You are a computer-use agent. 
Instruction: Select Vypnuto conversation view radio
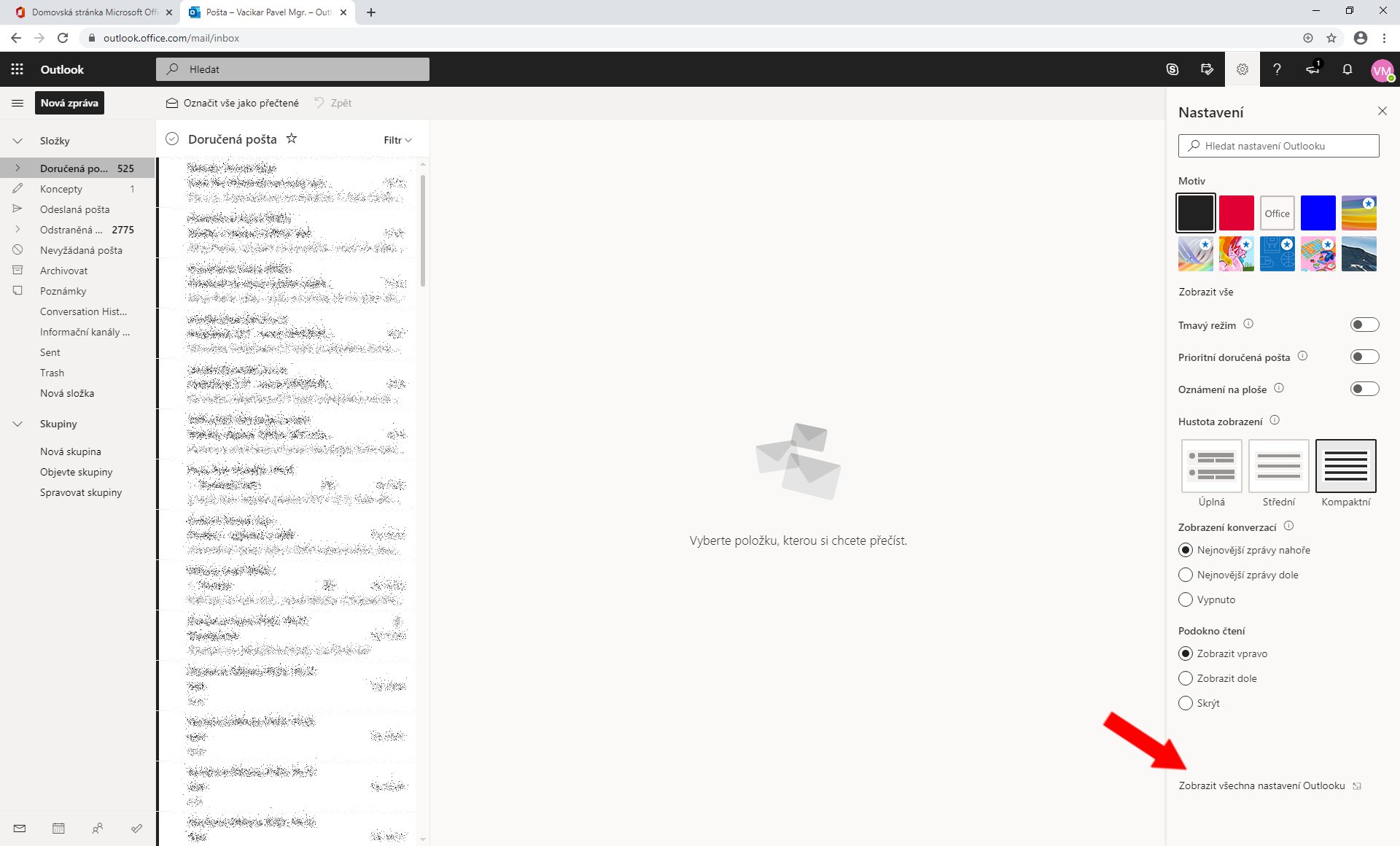pyautogui.click(x=1186, y=599)
